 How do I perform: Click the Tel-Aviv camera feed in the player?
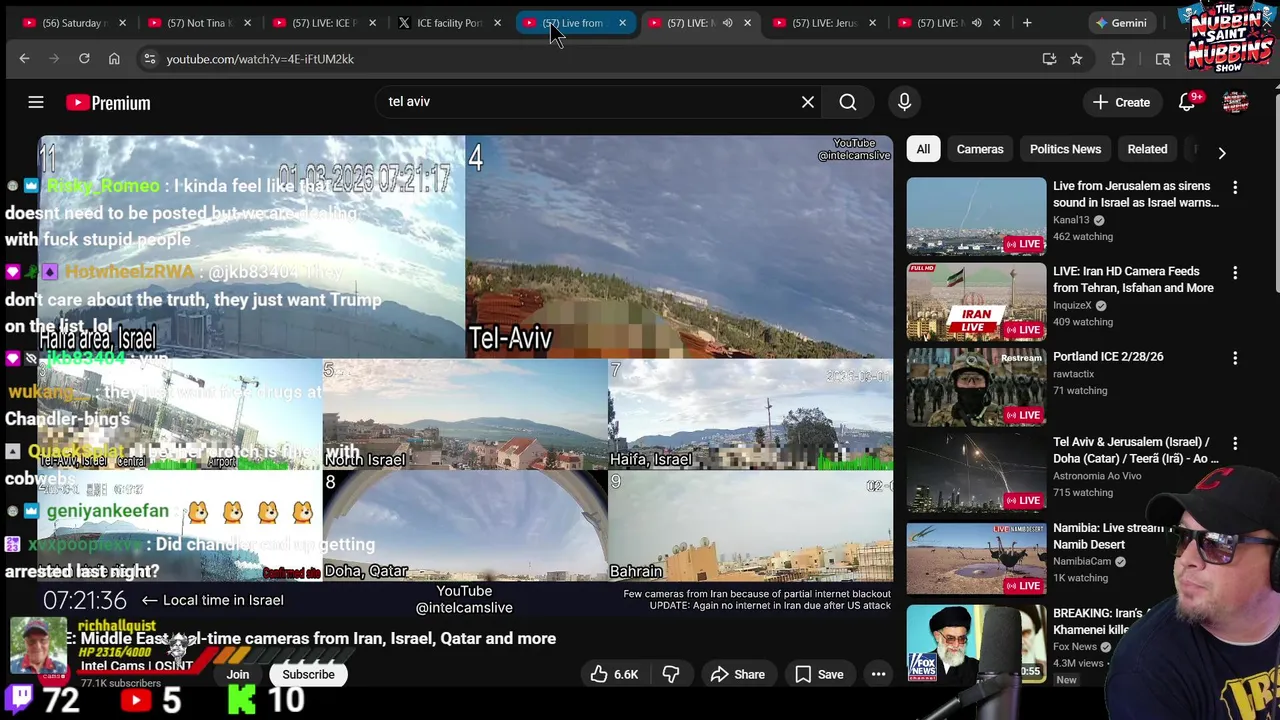[x=679, y=247]
